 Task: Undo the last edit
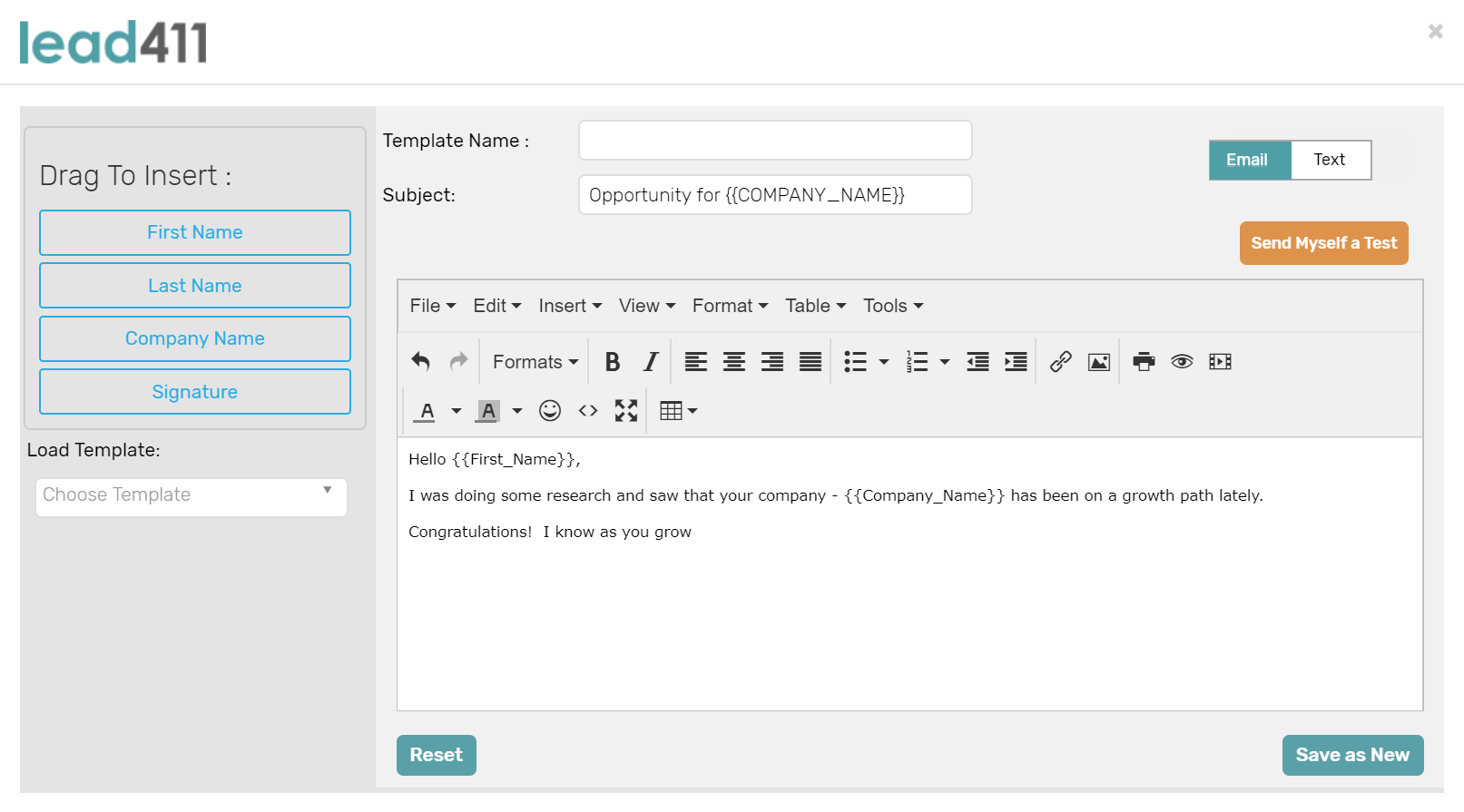click(x=420, y=361)
